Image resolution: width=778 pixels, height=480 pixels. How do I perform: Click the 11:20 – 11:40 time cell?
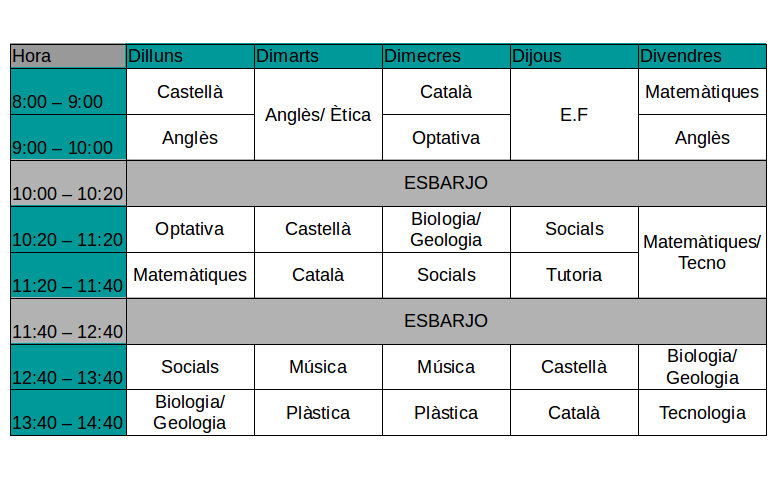pos(68,275)
